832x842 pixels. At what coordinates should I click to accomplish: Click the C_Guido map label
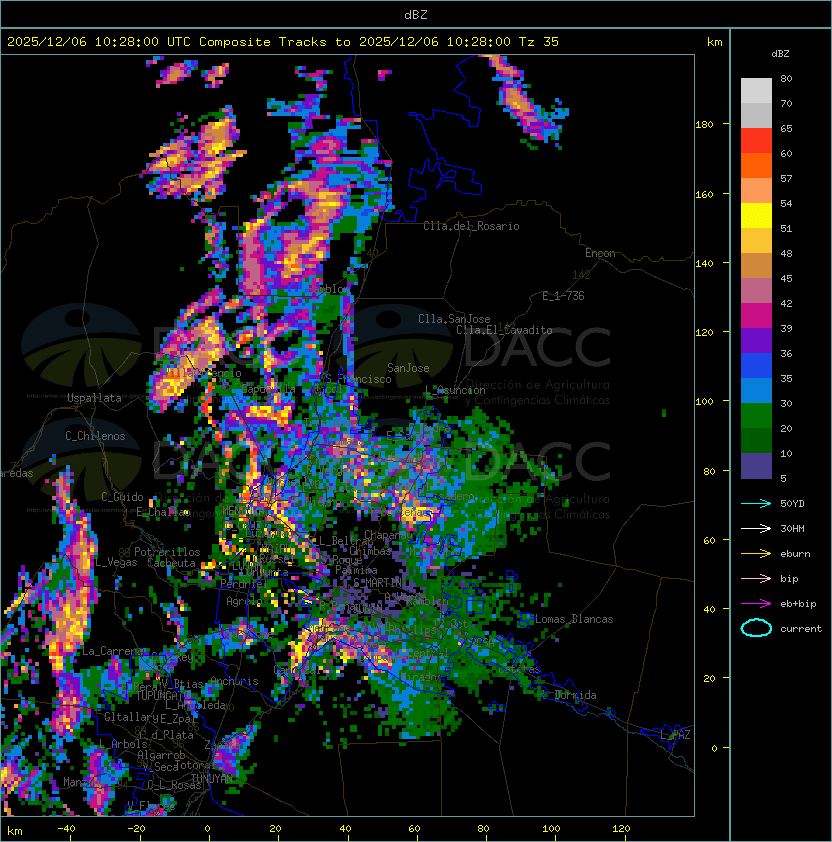click(122, 497)
